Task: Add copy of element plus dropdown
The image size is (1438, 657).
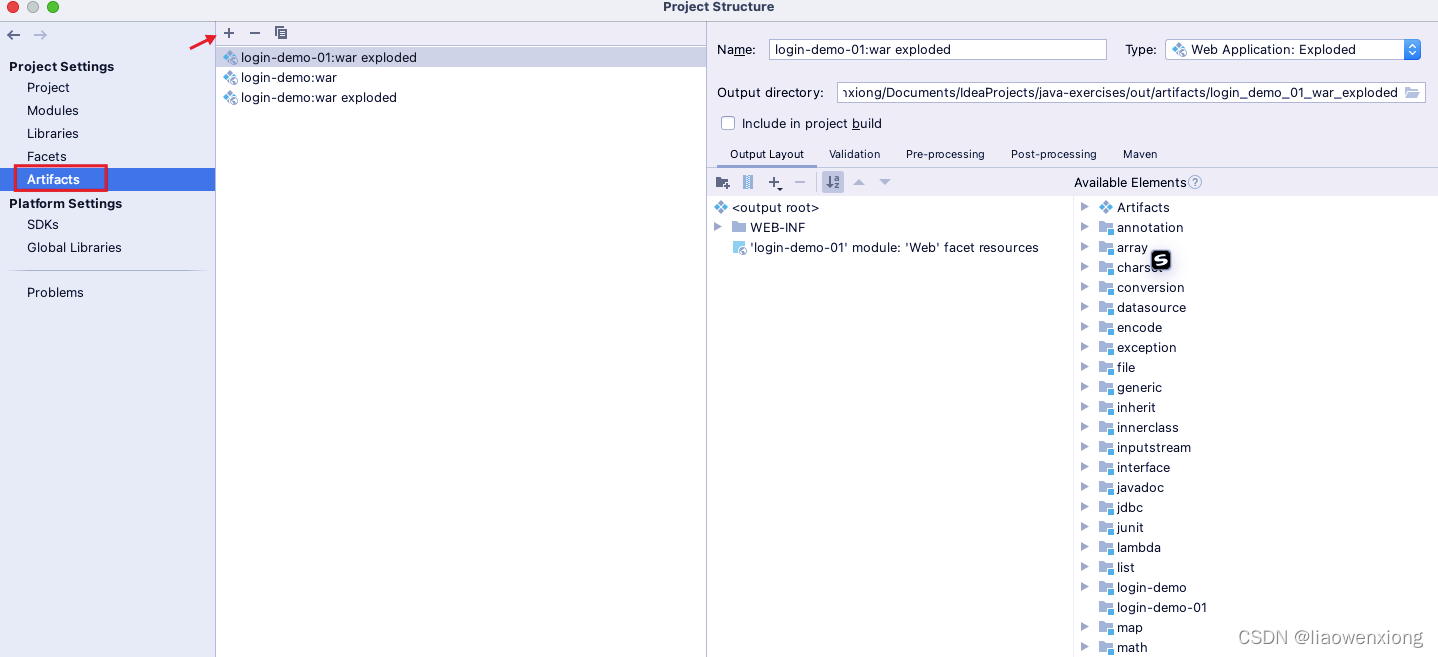Action: pos(775,182)
